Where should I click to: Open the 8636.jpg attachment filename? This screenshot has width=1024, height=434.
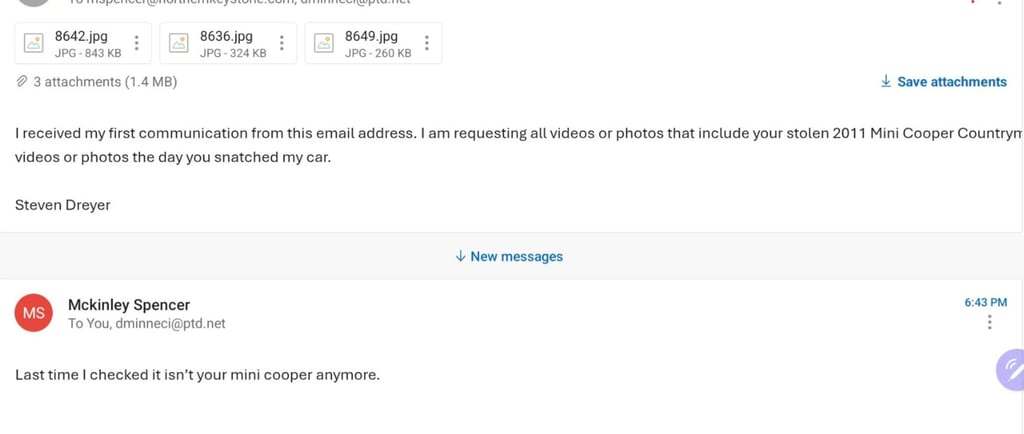pos(226,36)
